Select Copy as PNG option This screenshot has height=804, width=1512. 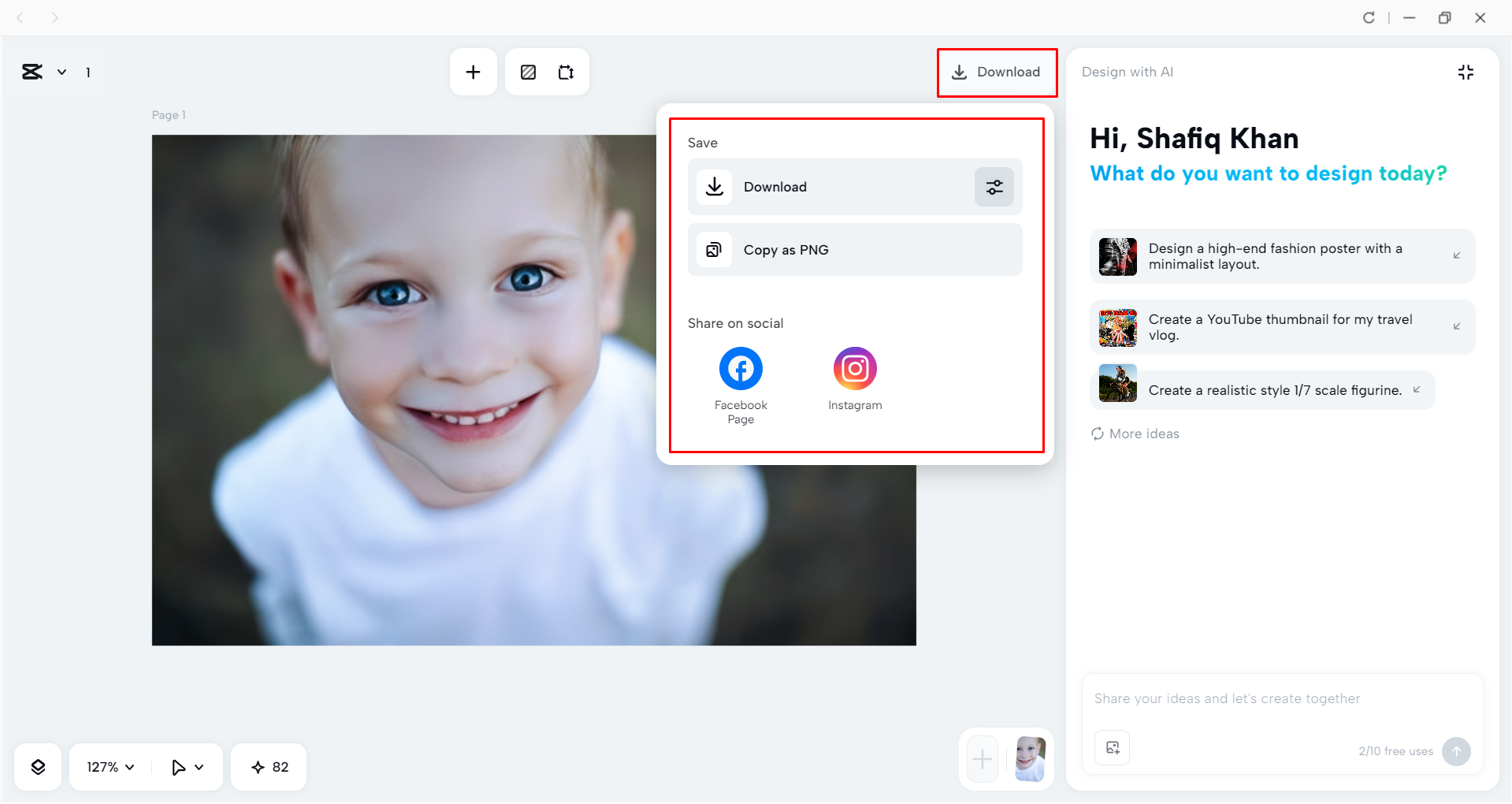[855, 250]
